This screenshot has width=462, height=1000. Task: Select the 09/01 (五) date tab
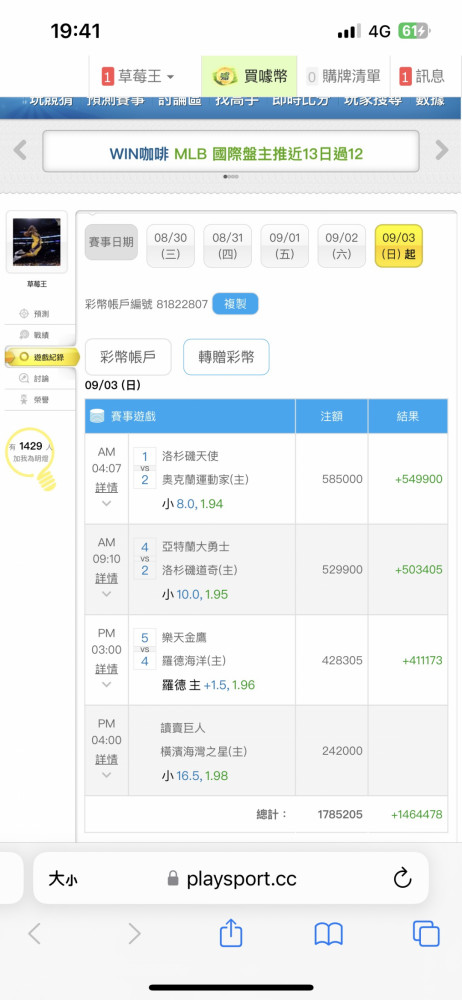pyautogui.click(x=285, y=246)
